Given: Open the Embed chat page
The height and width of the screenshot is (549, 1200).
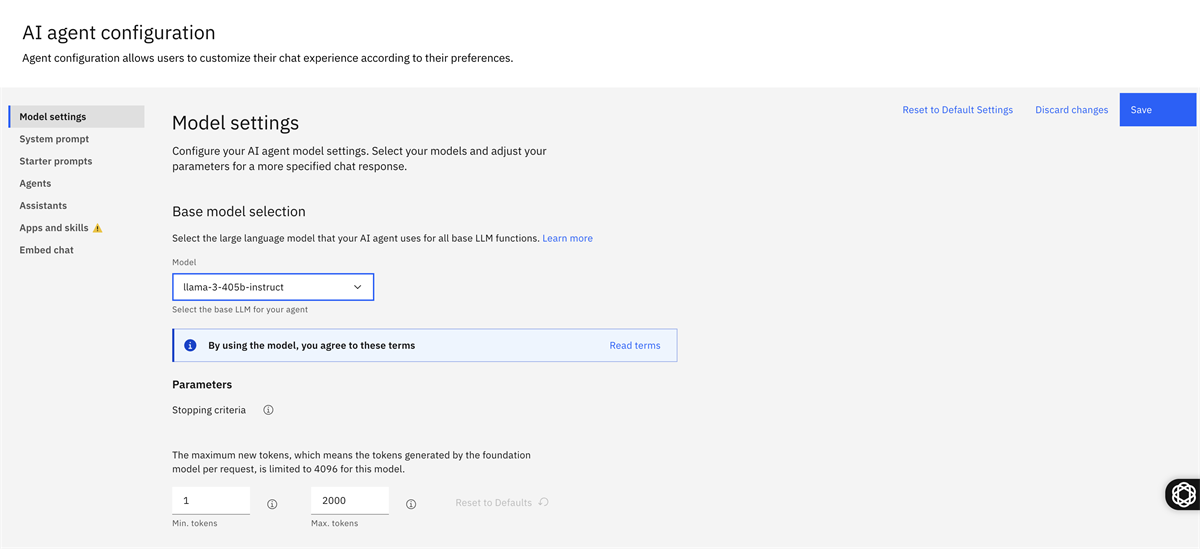Looking at the screenshot, I should (46, 250).
